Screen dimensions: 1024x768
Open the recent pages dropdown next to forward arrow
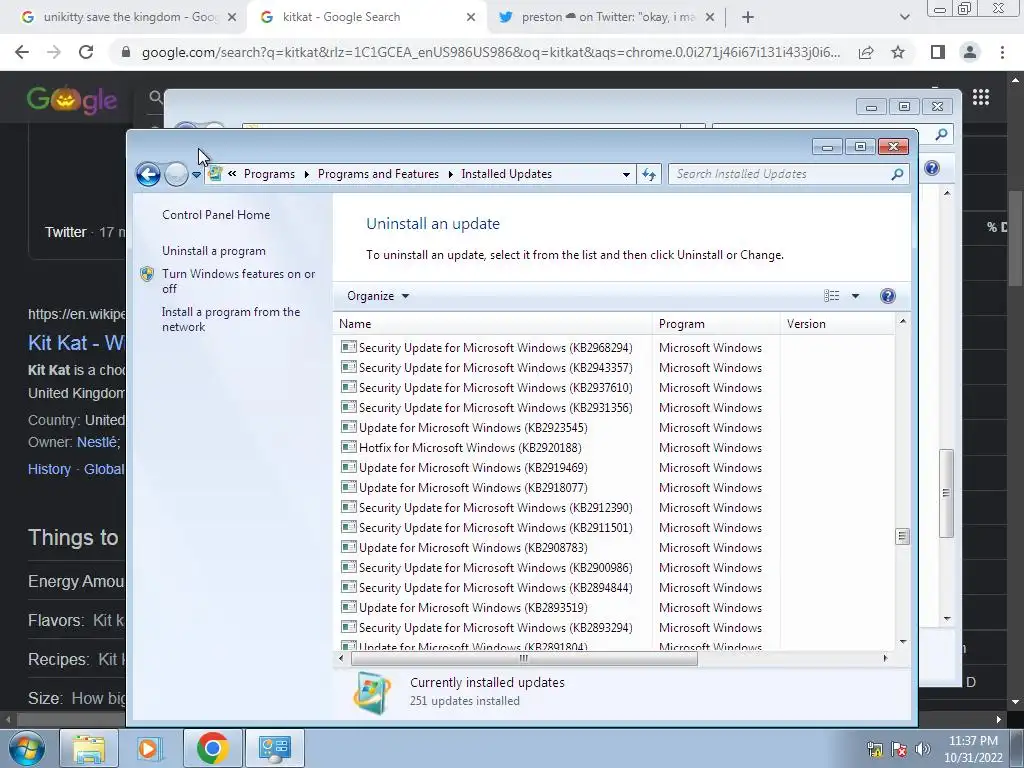tap(196, 175)
